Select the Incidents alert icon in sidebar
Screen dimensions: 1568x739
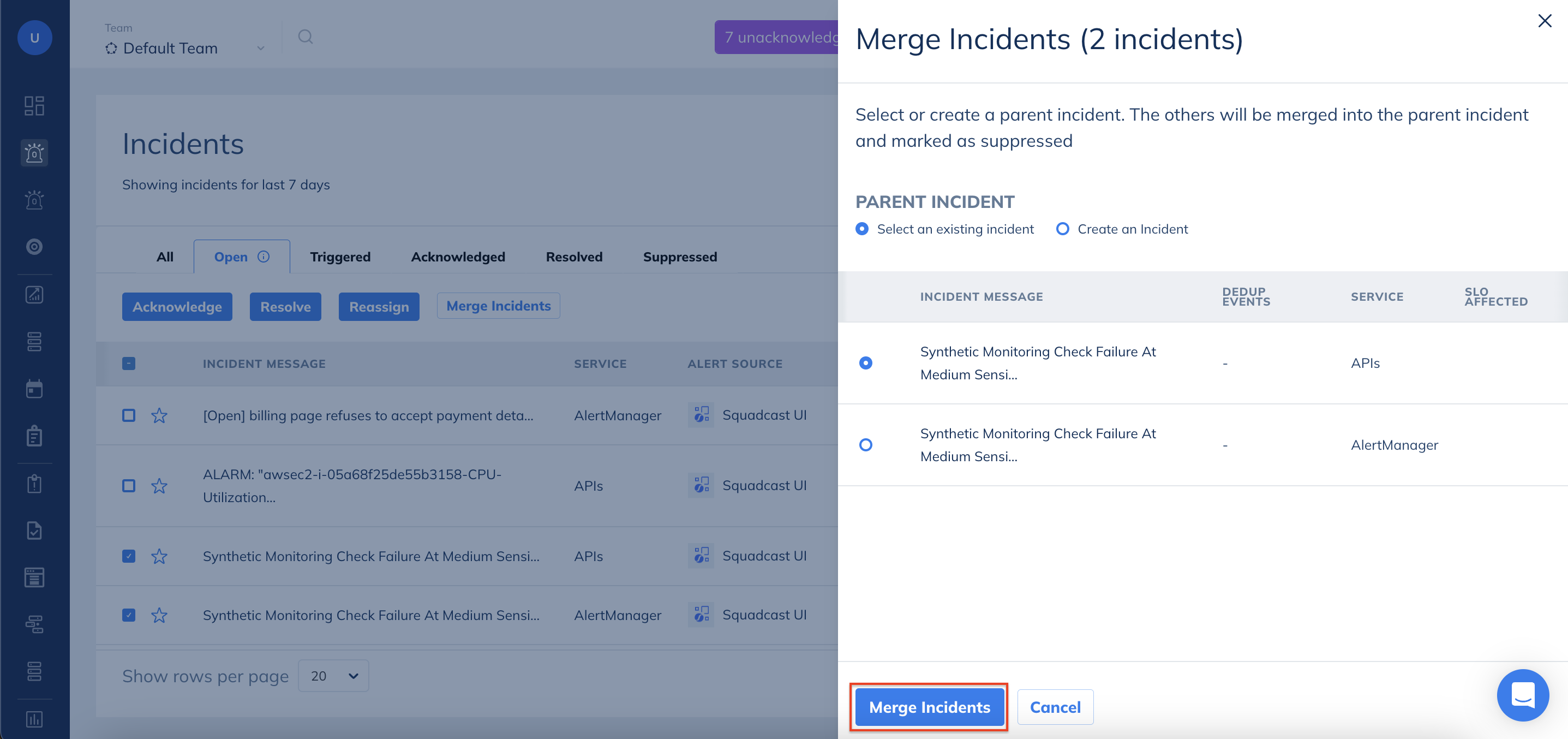point(34,153)
